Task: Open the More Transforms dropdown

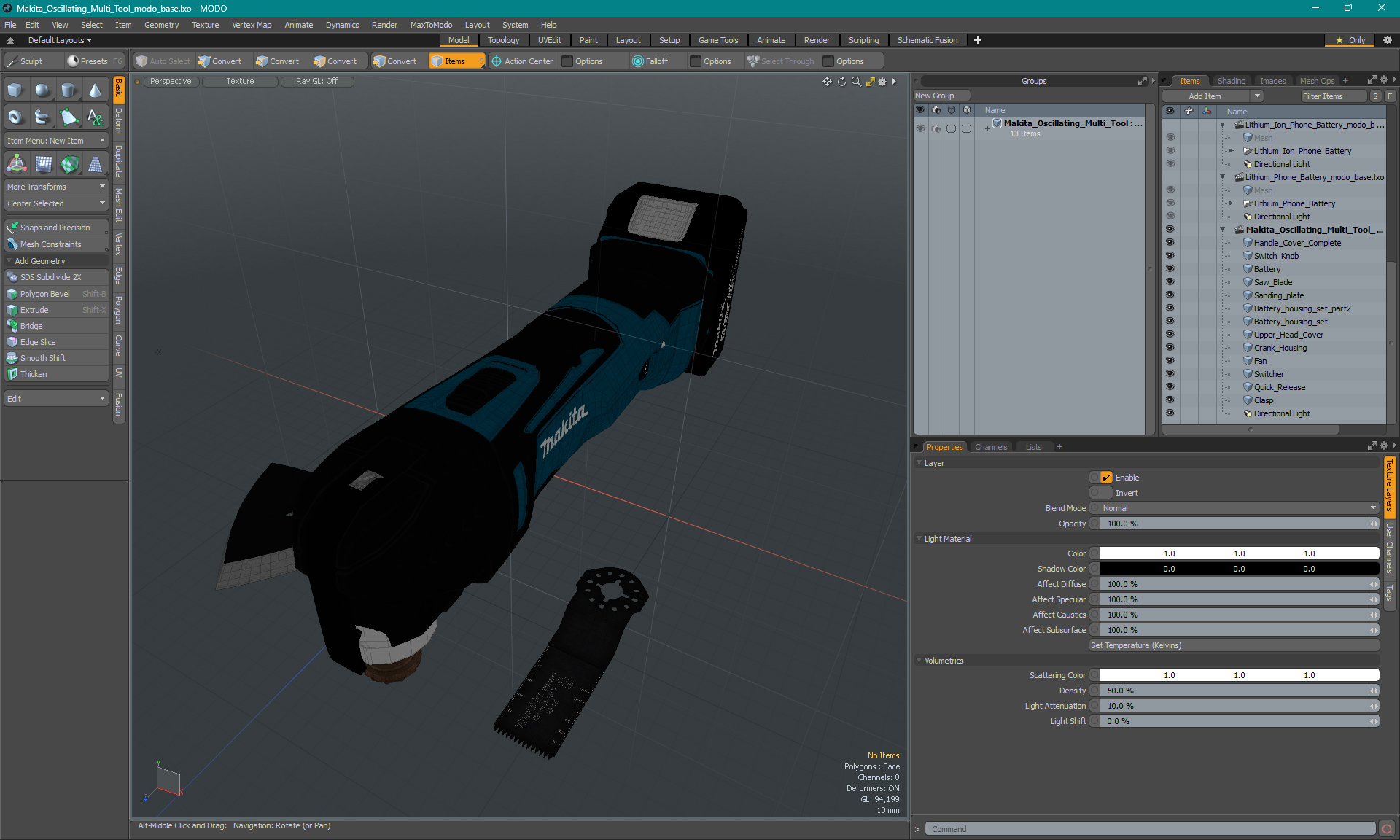Action: point(56,187)
